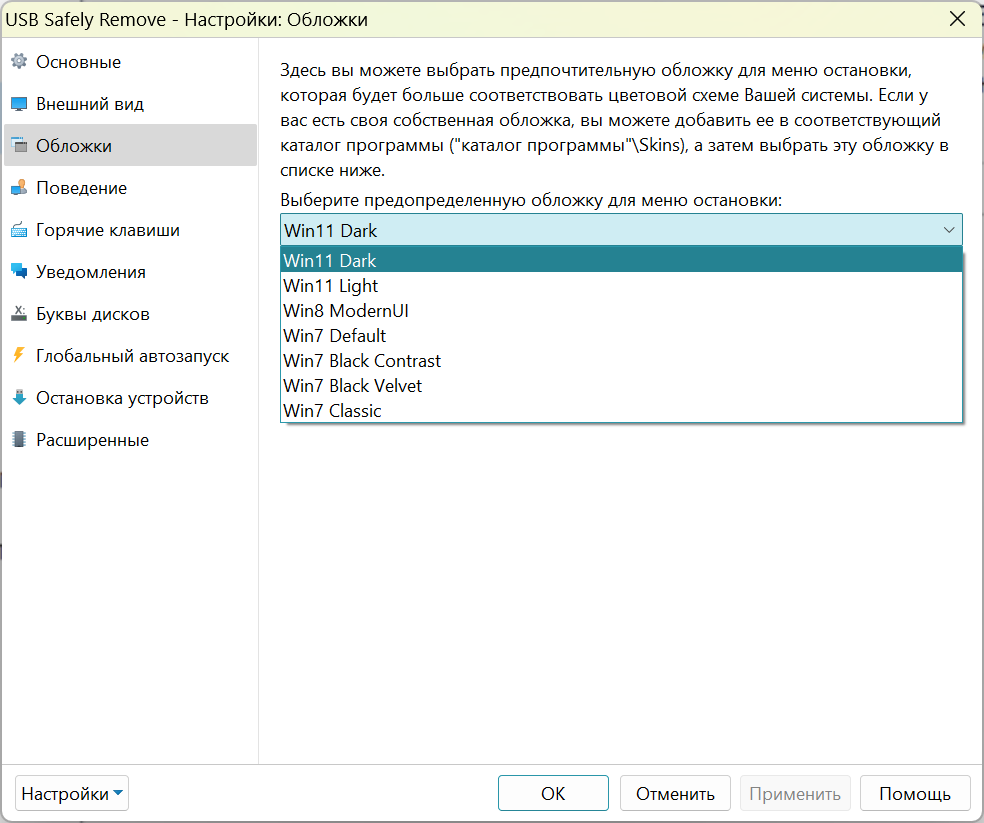
Task: Choose Win11 Light from the list
Action: 621,286
